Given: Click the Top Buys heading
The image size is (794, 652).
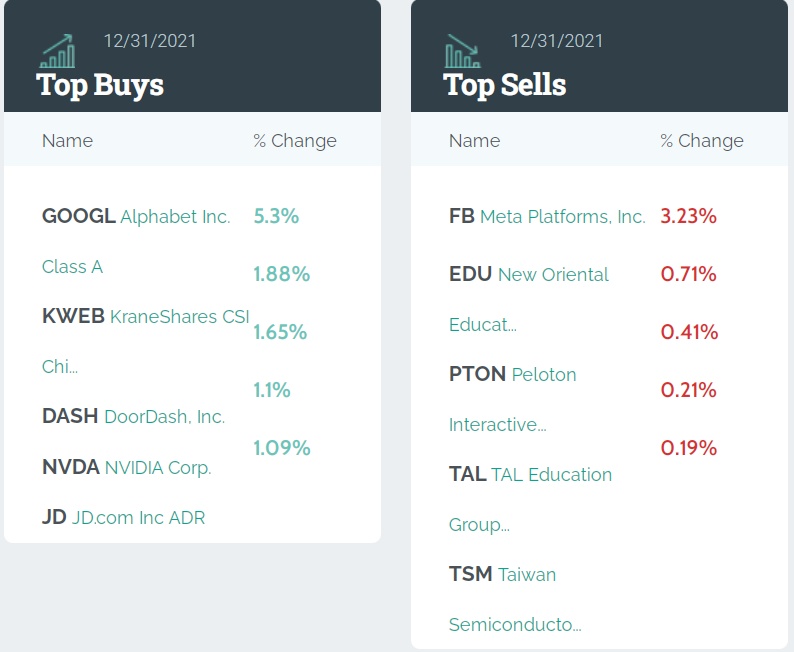Looking at the screenshot, I should pyautogui.click(x=100, y=85).
